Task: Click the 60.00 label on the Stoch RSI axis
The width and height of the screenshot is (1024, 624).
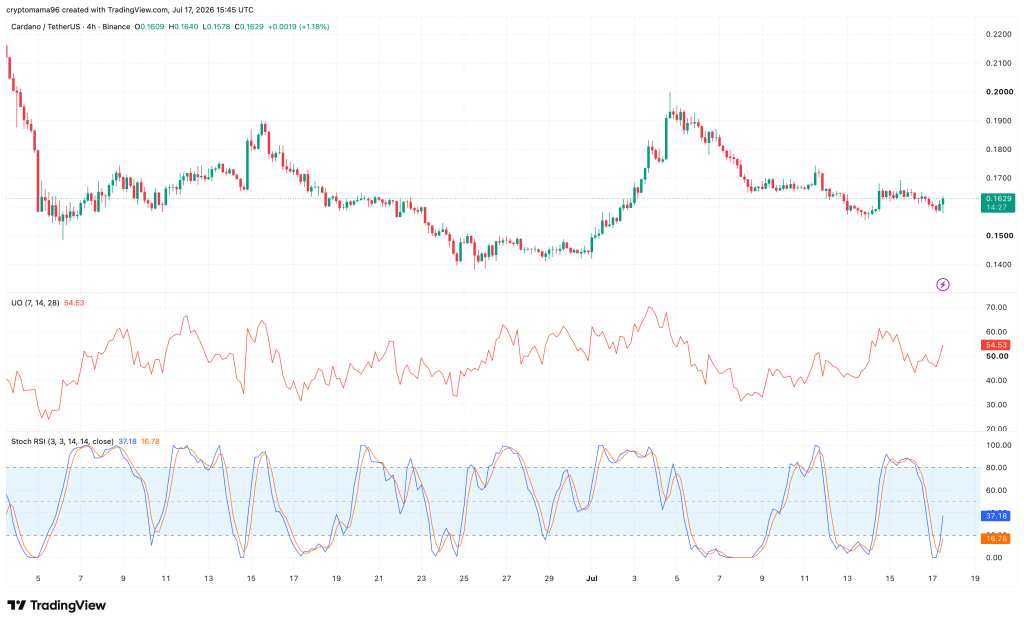Action: point(997,490)
